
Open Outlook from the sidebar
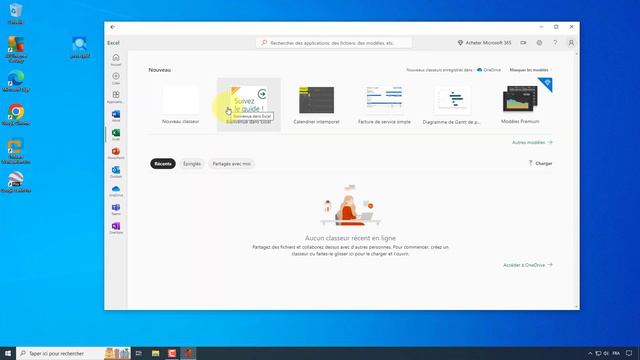(116, 172)
